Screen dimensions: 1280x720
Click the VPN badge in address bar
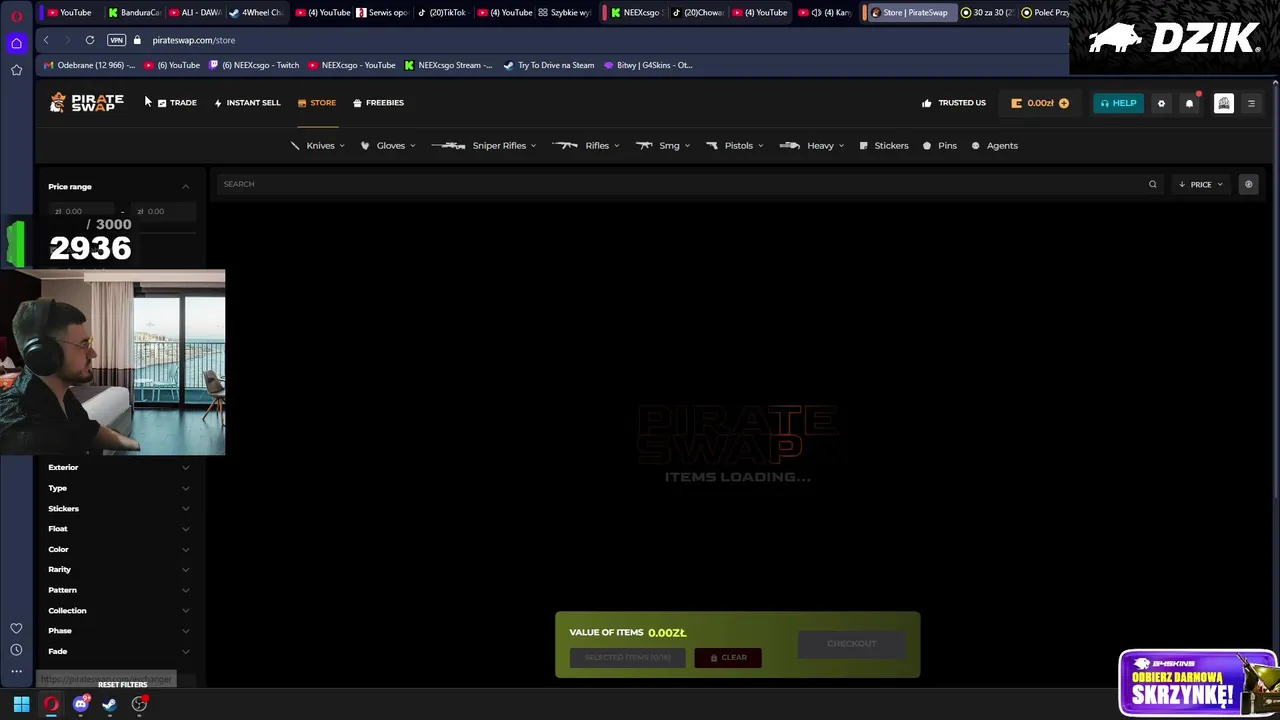(117, 40)
